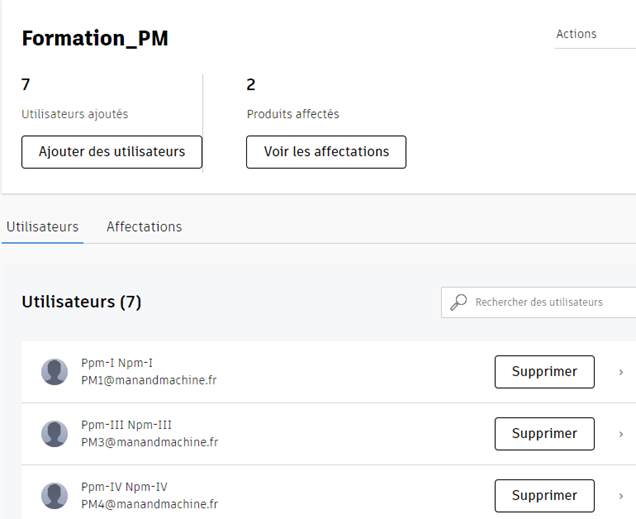Switch to the Utilisateurs tab
Image resolution: width=636 pixels, height=519 pixels.
click(43, 227)
